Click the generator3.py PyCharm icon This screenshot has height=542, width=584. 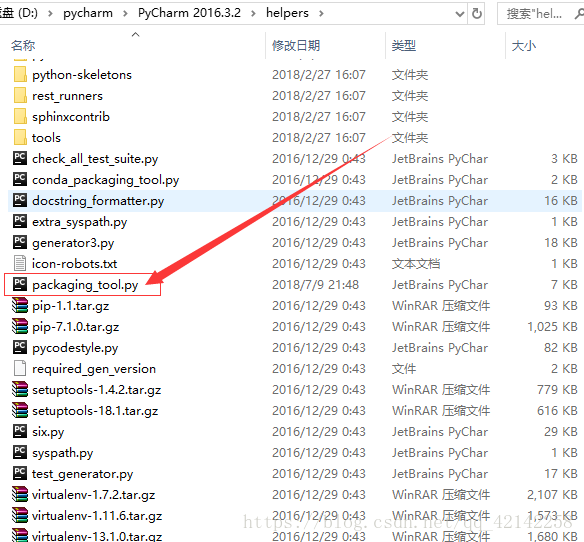[20, 242]
